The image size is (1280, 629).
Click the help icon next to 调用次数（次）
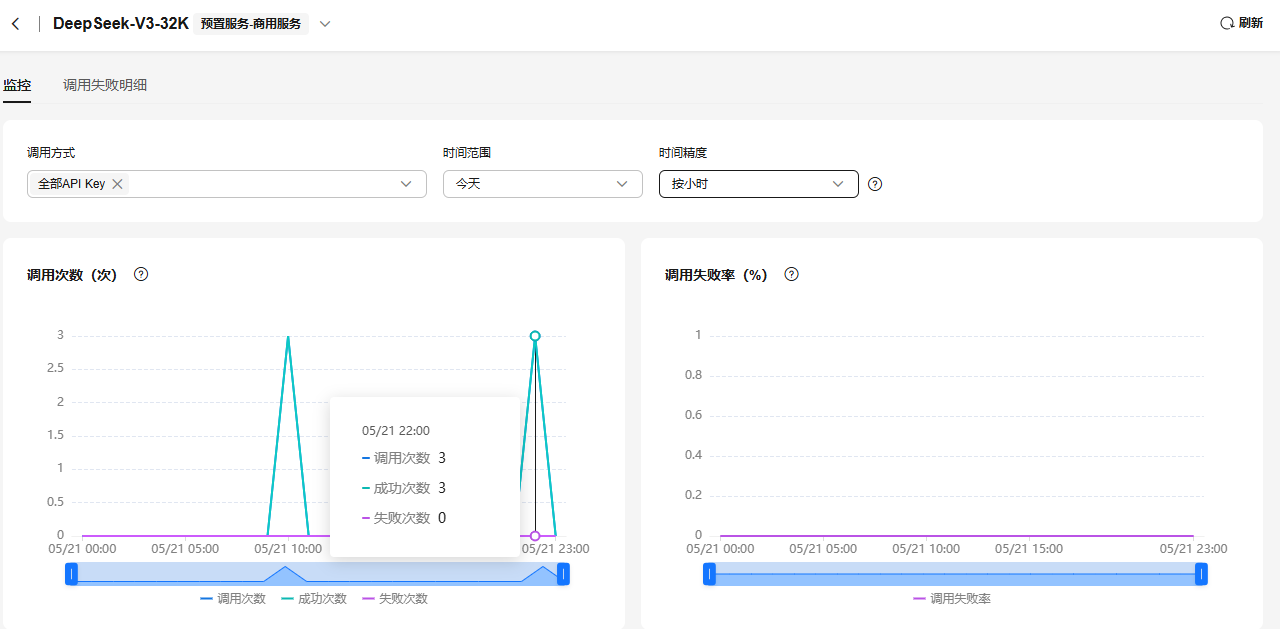click(x=141, y=274)
